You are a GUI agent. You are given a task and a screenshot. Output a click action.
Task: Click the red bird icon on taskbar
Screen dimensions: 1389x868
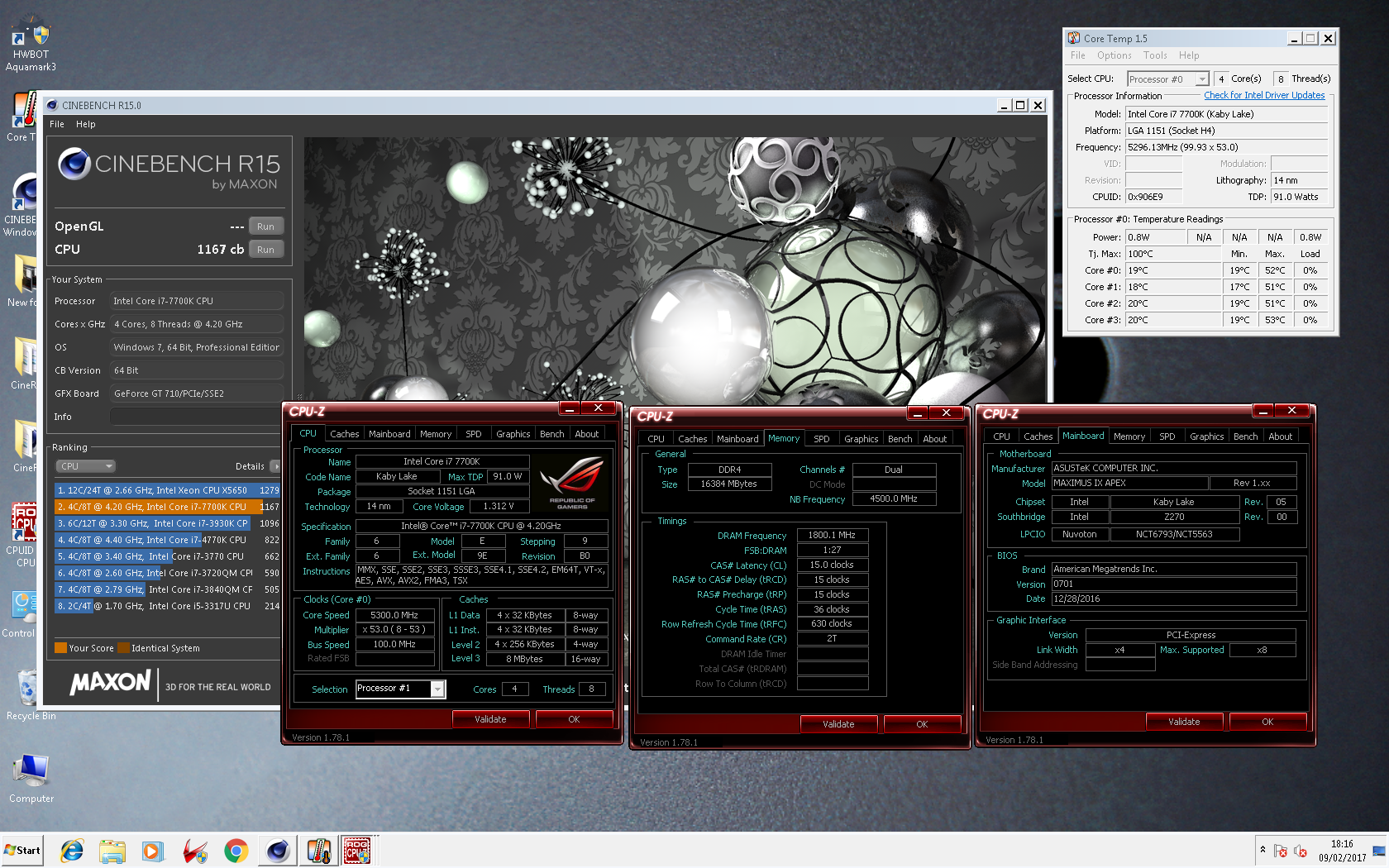point(195,851)
